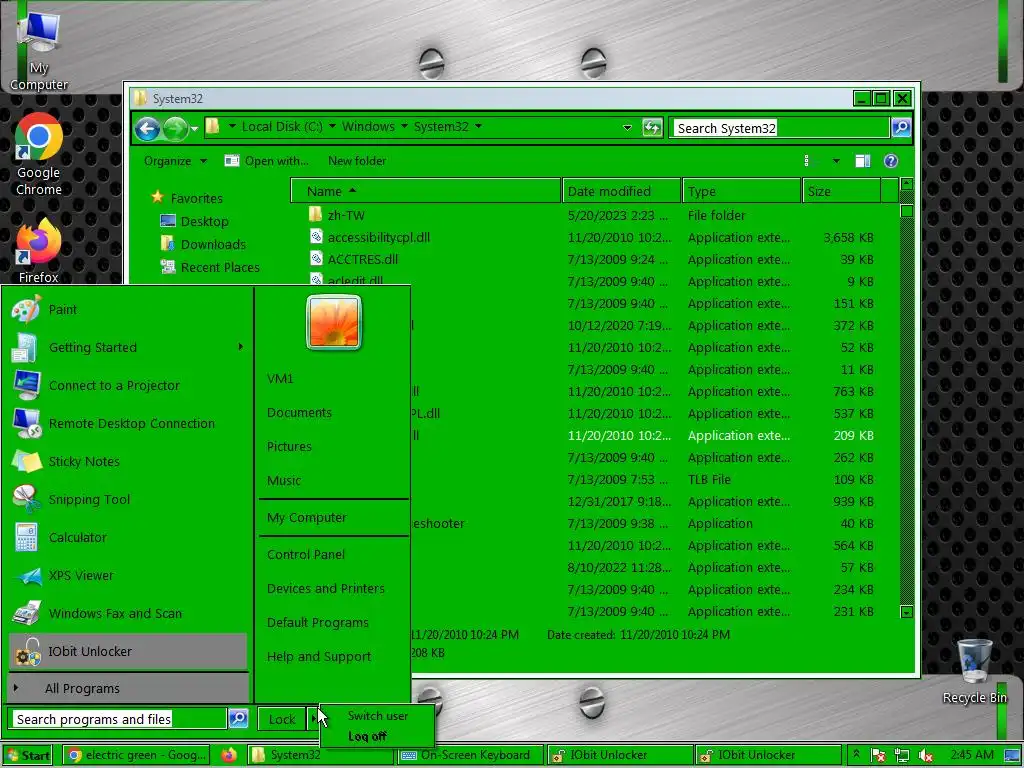Open Windows Fax and Scan
Screen dimensions: 1024x768
tap(128, 613)
